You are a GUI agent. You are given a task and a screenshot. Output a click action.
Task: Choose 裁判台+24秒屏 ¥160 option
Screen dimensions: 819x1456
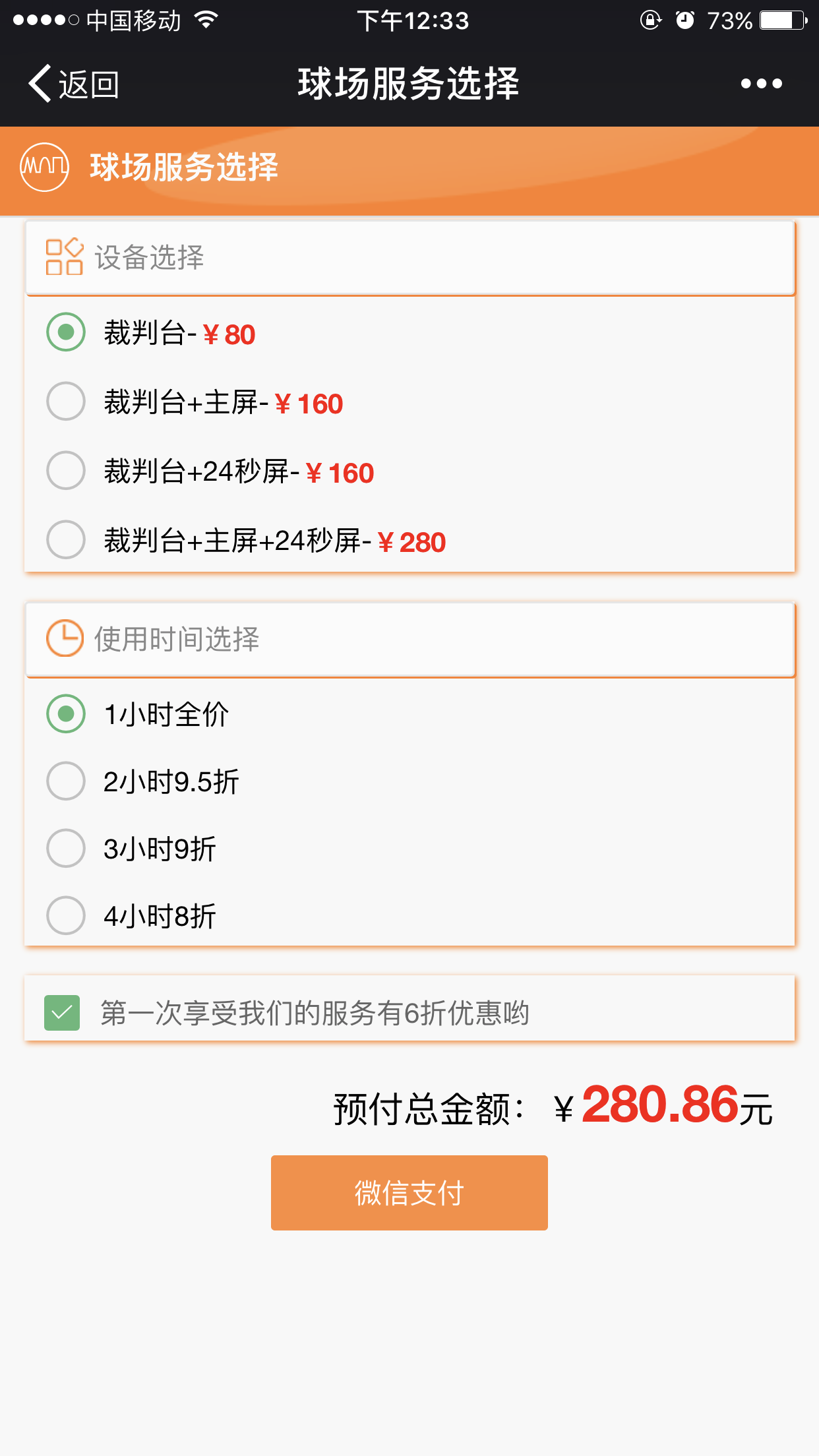[66, 471]
